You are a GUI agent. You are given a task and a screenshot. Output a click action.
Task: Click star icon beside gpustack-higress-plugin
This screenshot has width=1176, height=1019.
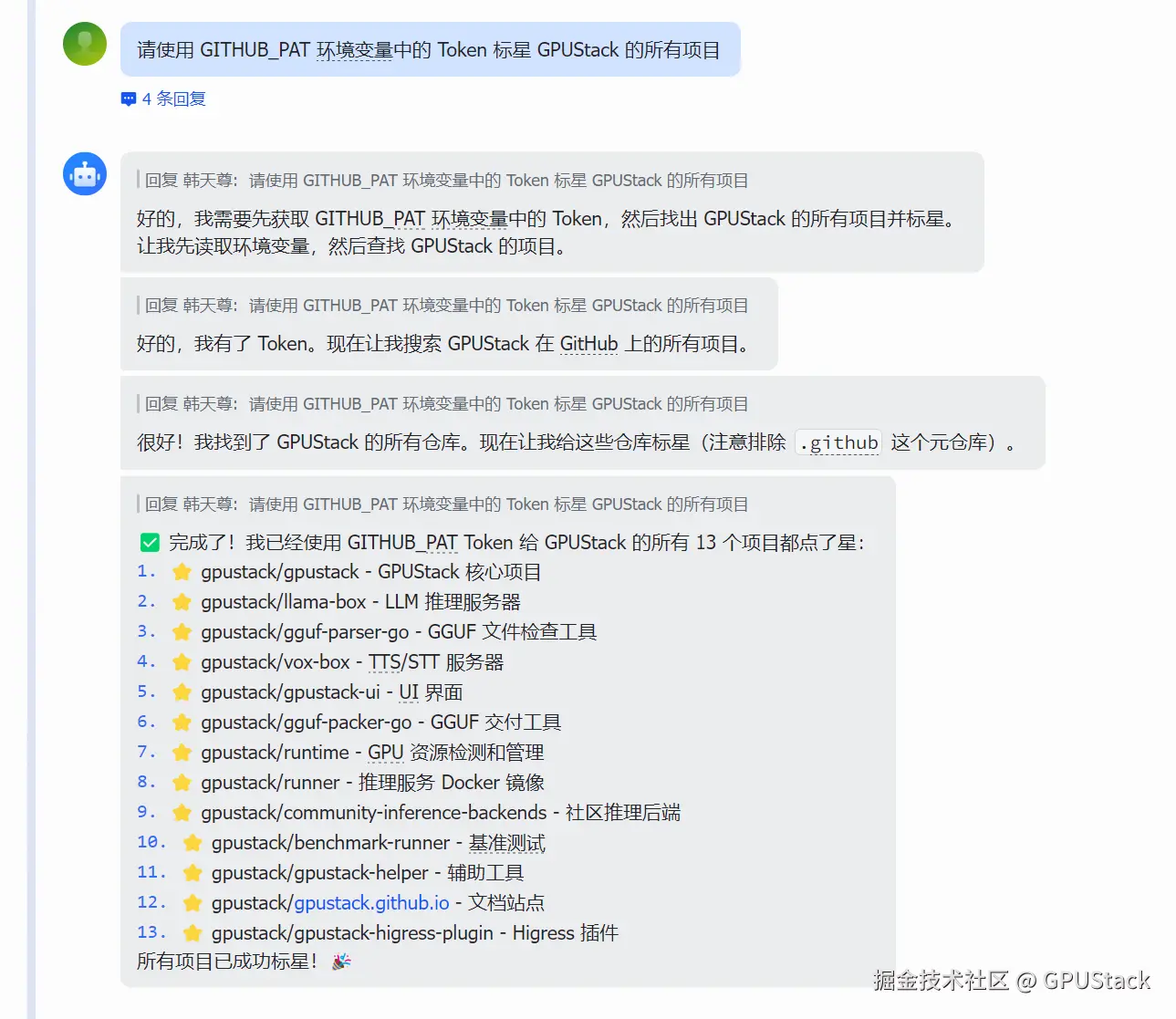coord(193,933)
